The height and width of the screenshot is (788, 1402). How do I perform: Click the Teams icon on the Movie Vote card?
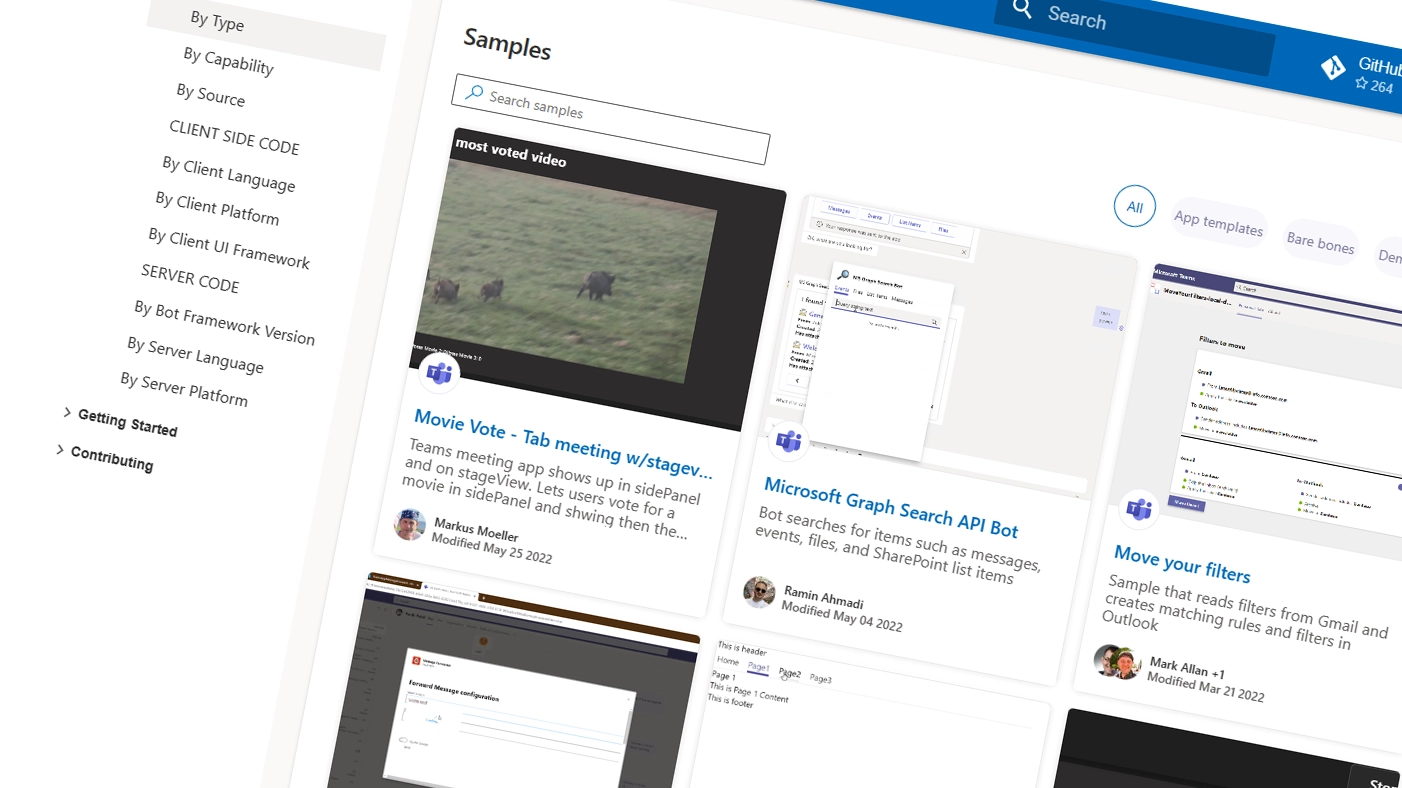point(438,373)
